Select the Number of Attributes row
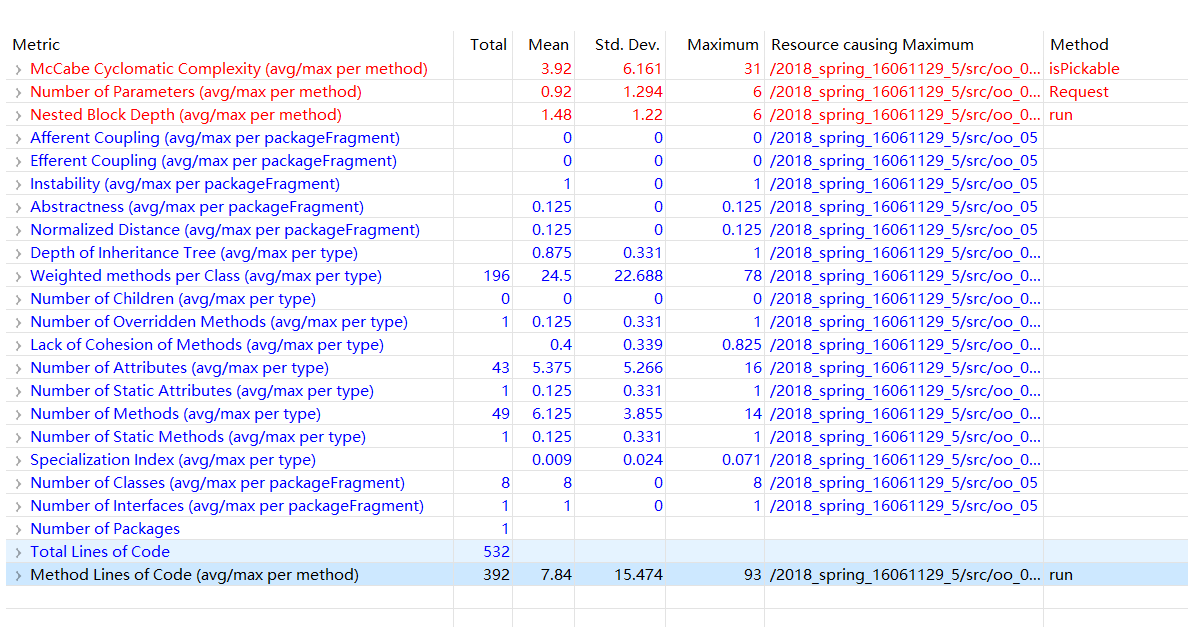 [x=179, y=368]
